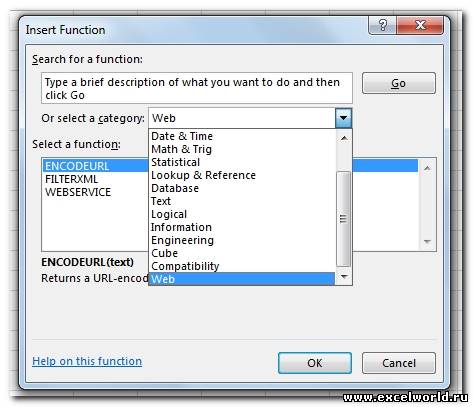Select Statistical from category list

pyautogui.click(x=242, y=162)
